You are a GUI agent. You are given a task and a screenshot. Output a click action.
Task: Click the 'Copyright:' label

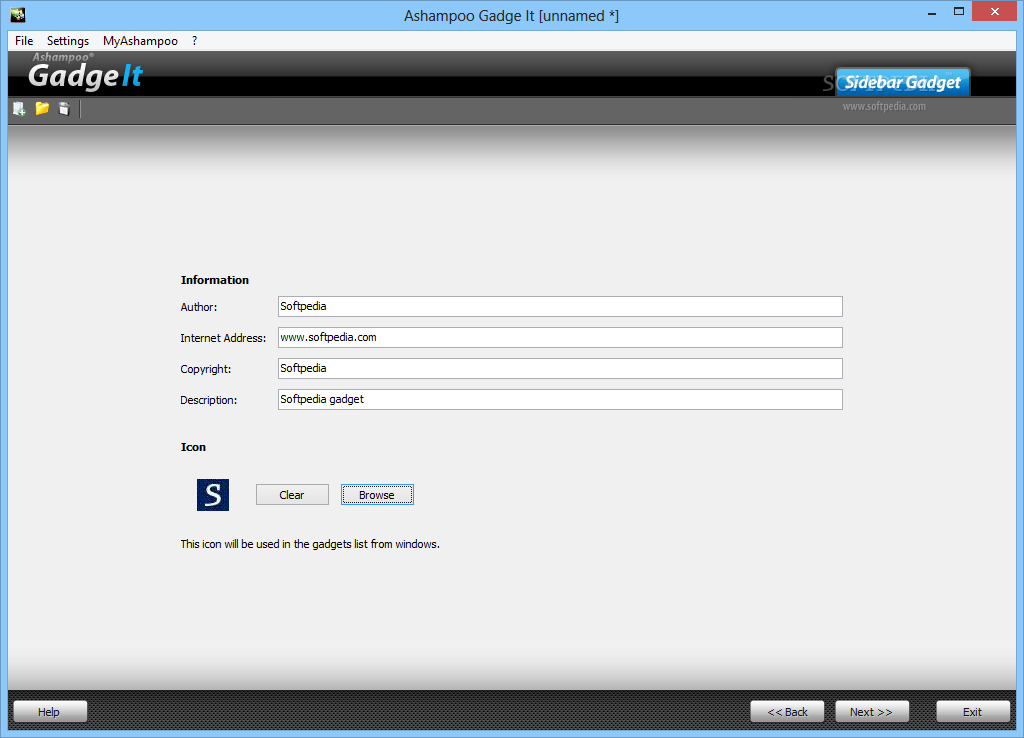[206, 369]
